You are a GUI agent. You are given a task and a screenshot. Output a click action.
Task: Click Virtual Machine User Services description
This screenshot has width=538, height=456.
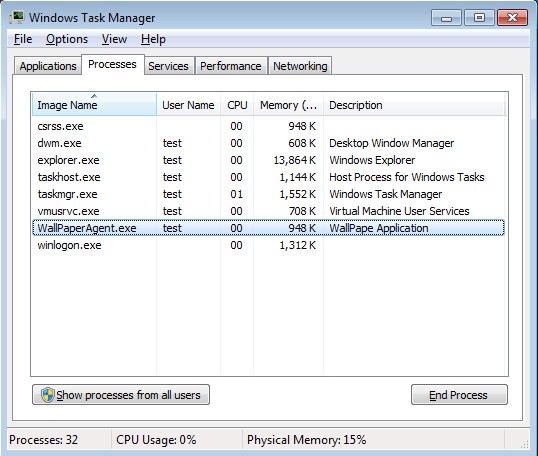(x=399, y=211)
